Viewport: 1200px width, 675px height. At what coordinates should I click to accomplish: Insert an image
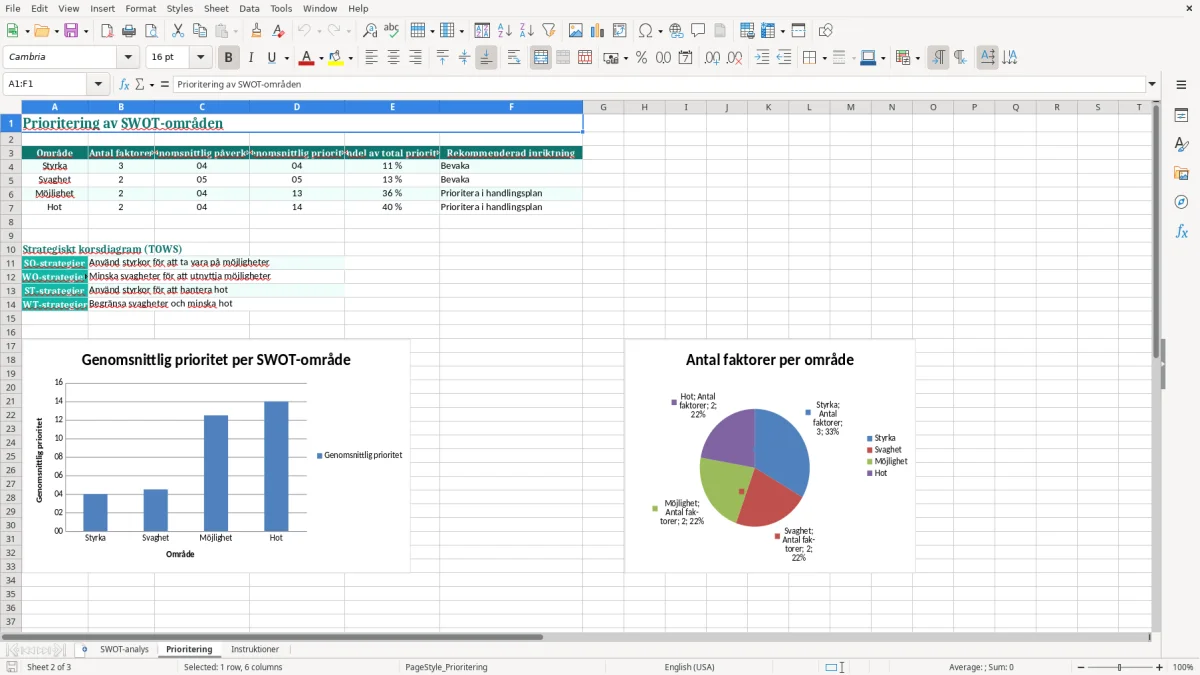coord(576,31)
